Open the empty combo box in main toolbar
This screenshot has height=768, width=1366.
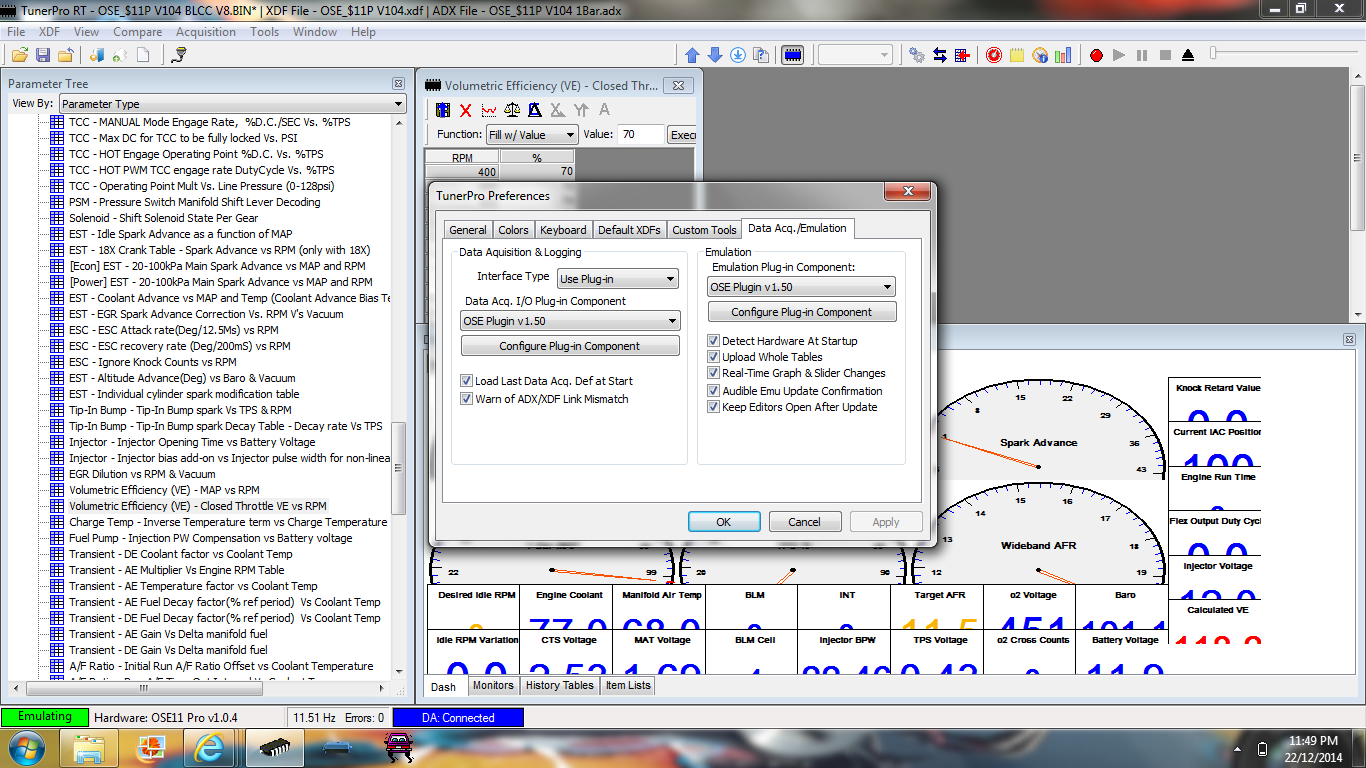click(x=855, y=55)
